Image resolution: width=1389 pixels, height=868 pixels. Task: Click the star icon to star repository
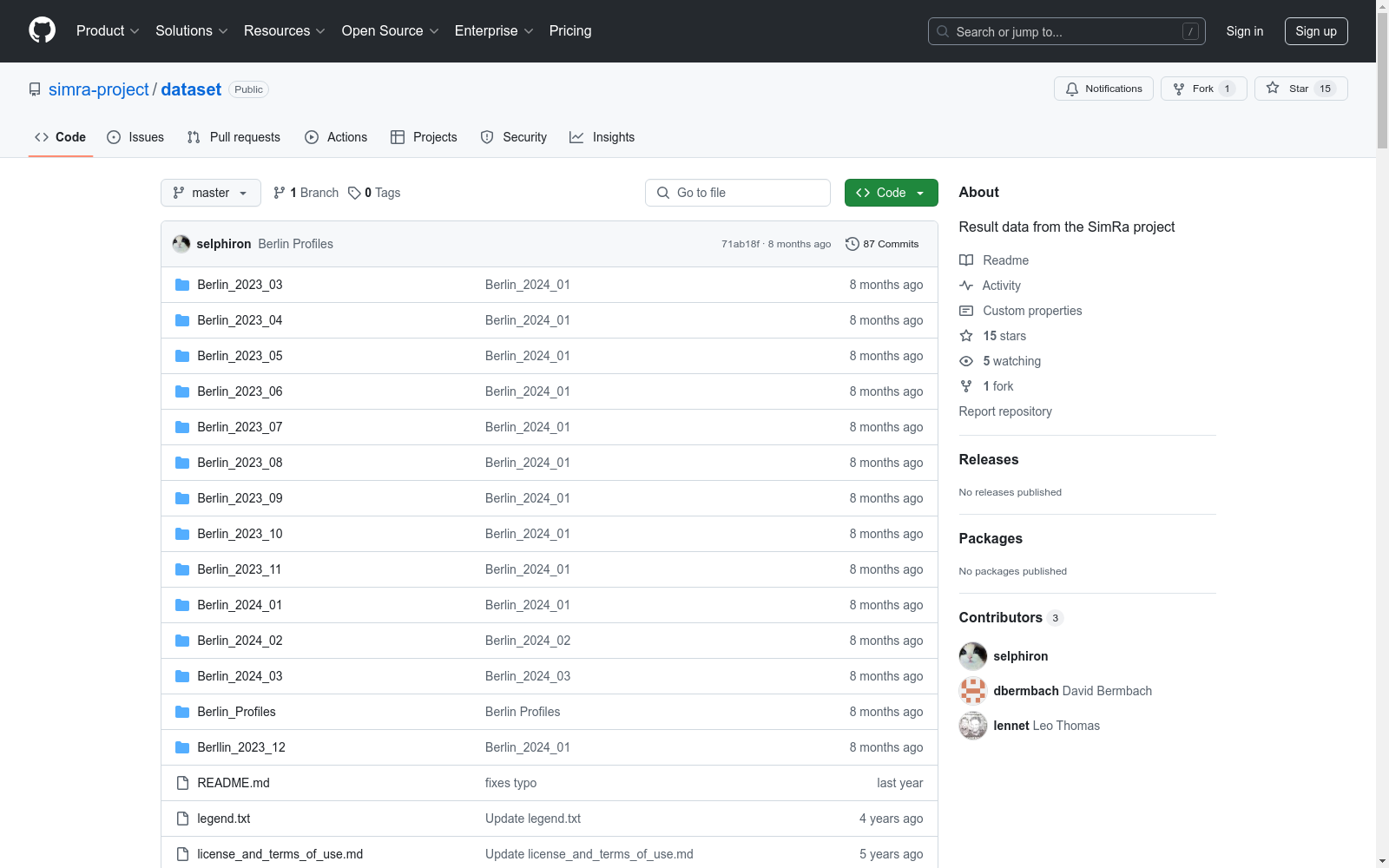pyautogui.click(x=1273, y=88)
